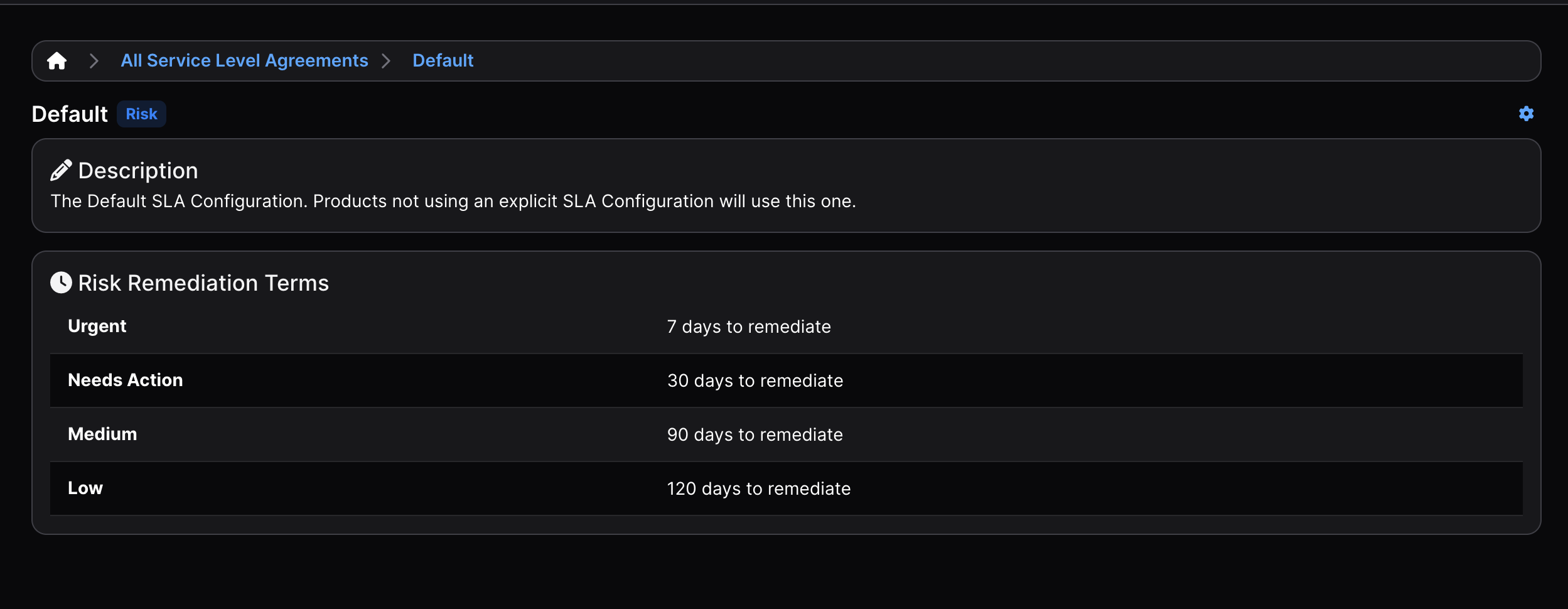
Task: Click the chevron before the Default breadcrumb
Action: (x=386, y=61)
